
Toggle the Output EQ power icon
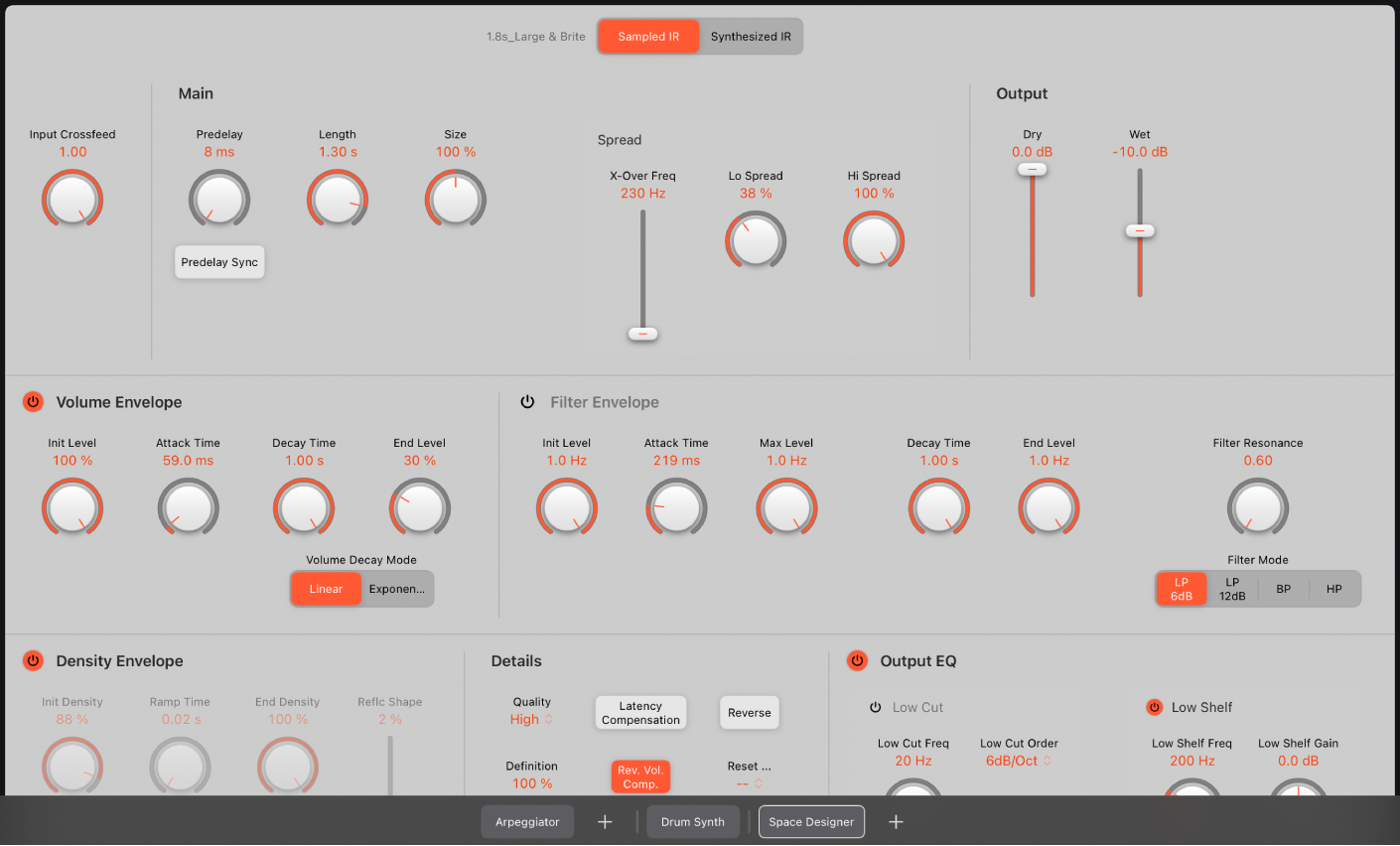[x=857, y=660]
